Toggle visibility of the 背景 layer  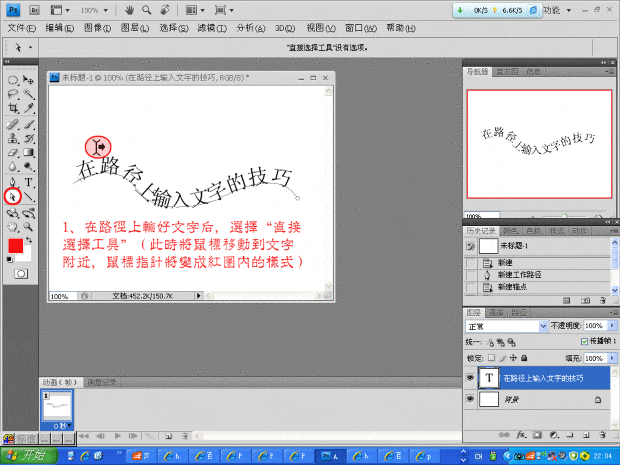click(x=470, y=398)
